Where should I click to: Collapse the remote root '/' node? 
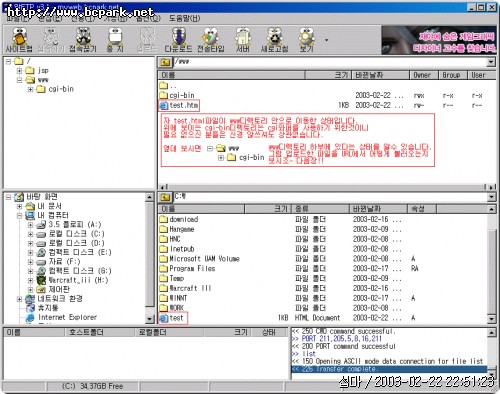[8, 61]
